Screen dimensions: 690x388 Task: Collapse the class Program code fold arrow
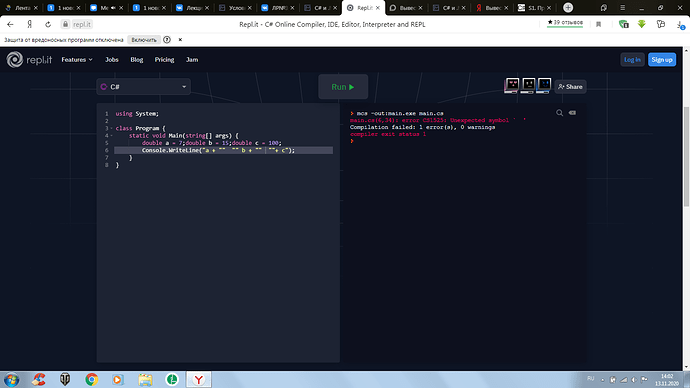click(x=112, y=128)
